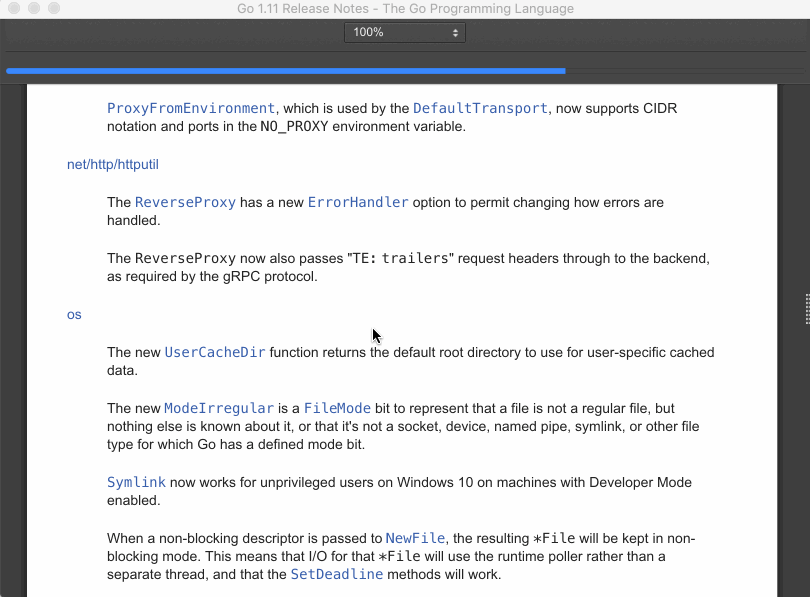This screenshot has height=597, width=810.
Task: Click the NO_PROXY code text
Action: pos(294,127)
